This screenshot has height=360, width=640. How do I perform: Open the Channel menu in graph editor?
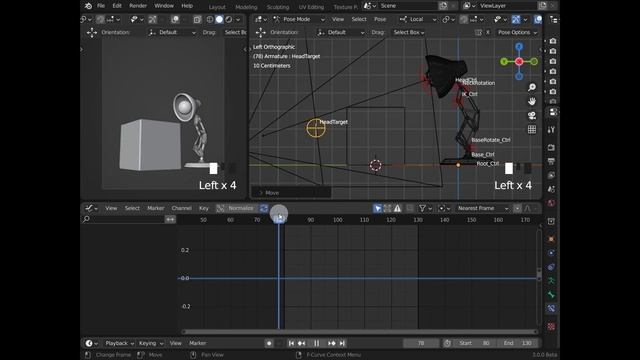tap(181, 208)
